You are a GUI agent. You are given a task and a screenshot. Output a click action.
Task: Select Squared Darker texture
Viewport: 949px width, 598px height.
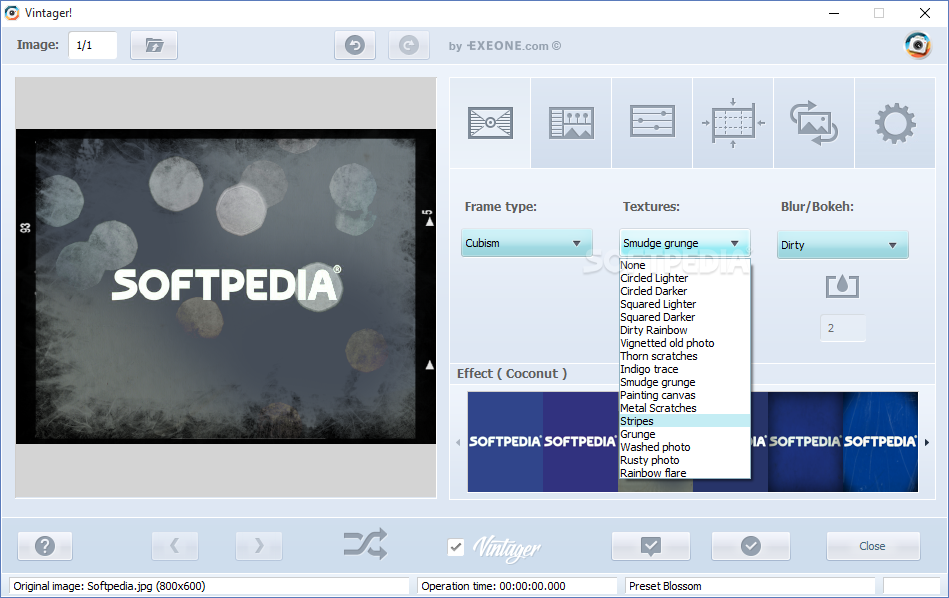coord(685,317)
